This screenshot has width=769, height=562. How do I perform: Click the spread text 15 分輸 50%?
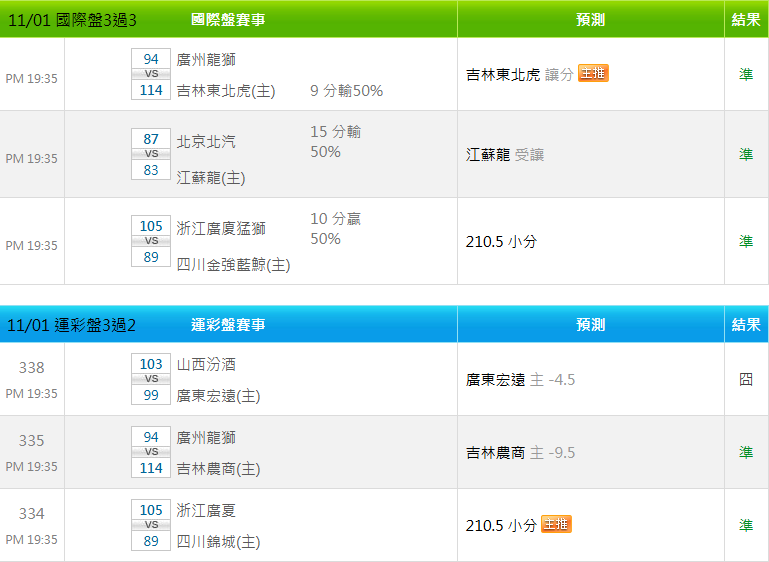335,142
